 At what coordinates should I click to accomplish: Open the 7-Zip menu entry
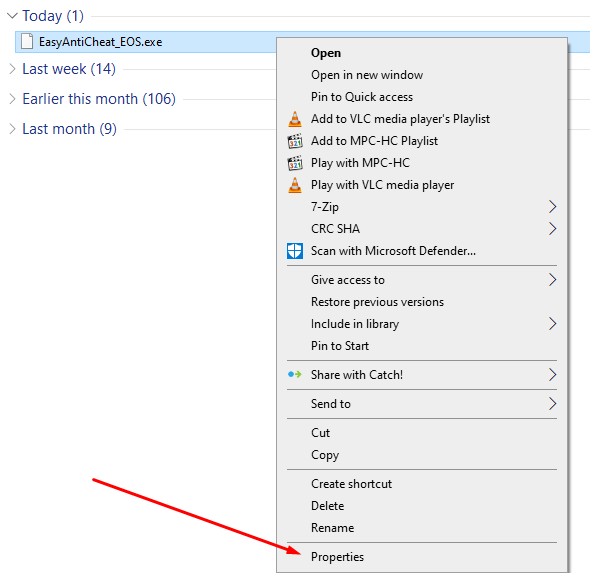(422, 207)
